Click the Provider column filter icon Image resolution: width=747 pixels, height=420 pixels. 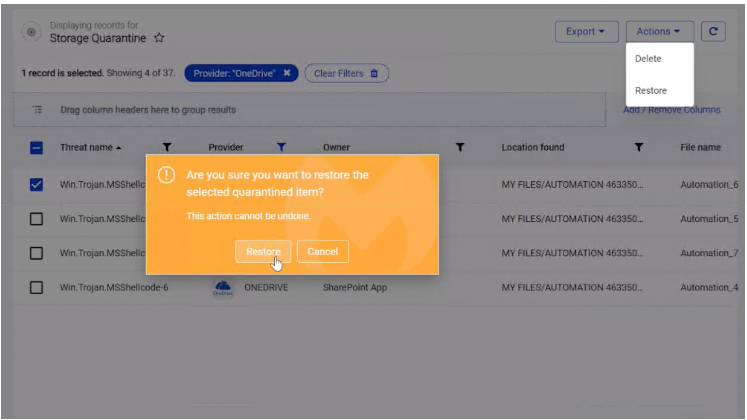coord(281,148)
